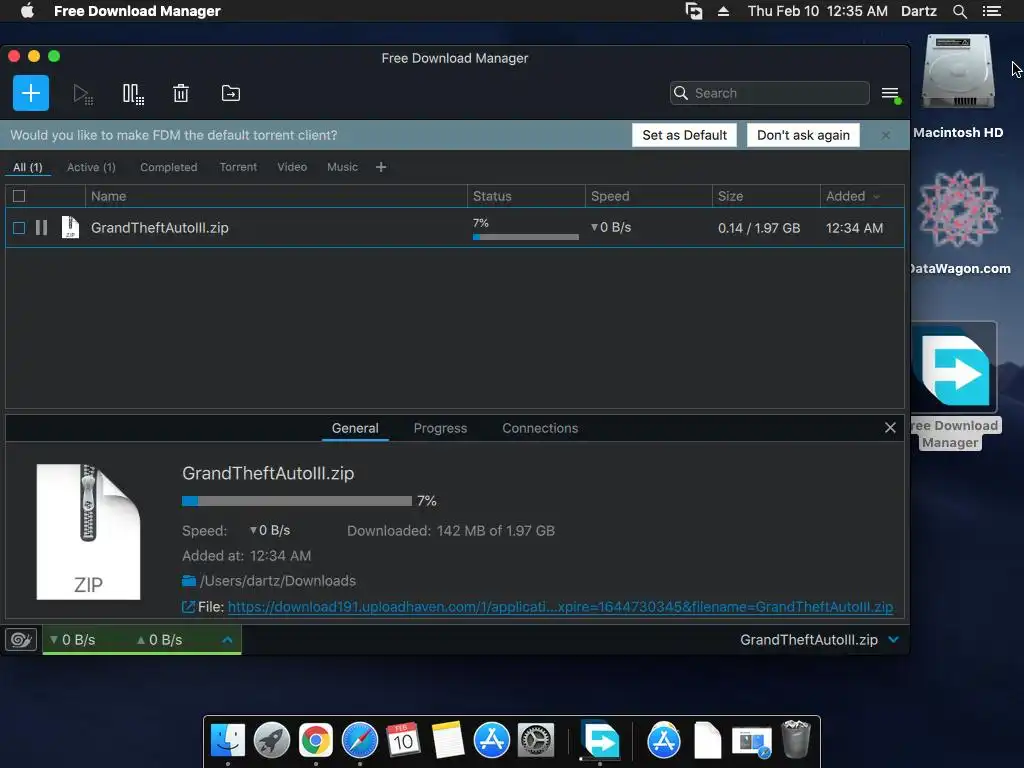Tick checkbox for GrandTheftAutoIII.zip row
This screenshot has height=768, width=1024.
tap(19, 228)
